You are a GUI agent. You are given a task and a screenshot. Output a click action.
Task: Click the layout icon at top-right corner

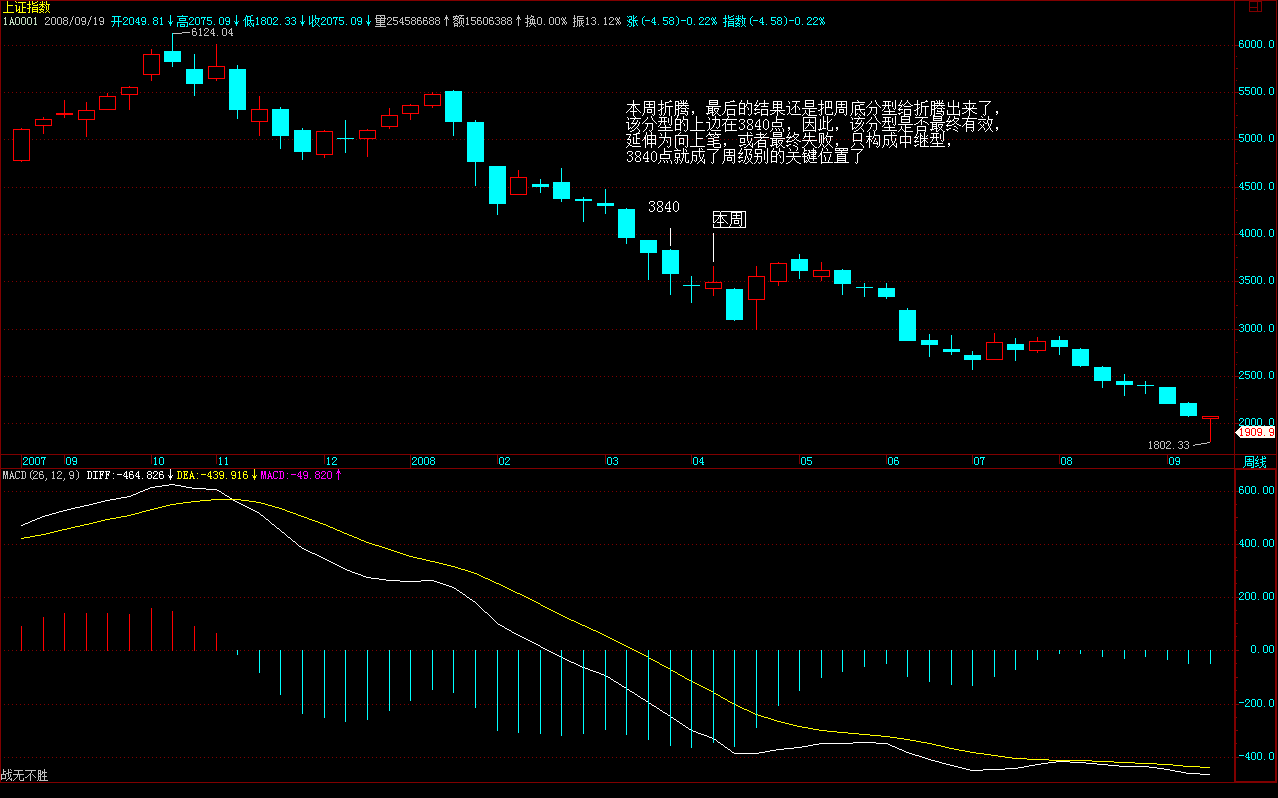(1255, 6)
